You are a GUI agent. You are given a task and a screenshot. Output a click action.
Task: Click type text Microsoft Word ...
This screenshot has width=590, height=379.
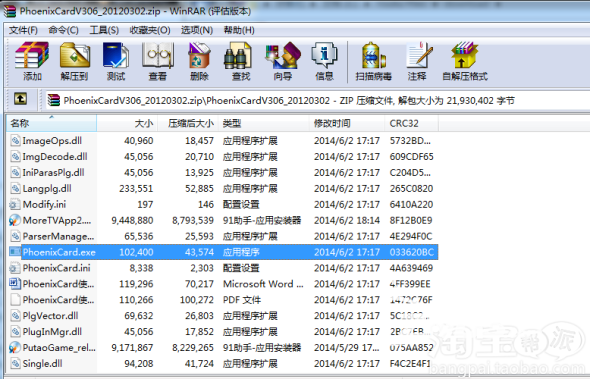pos(263,284)
